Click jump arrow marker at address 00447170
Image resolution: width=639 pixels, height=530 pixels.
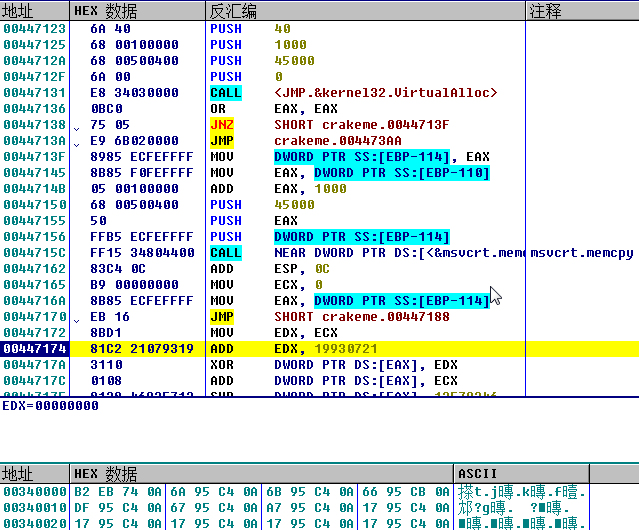pyautogui.click(x=77, y=321)
